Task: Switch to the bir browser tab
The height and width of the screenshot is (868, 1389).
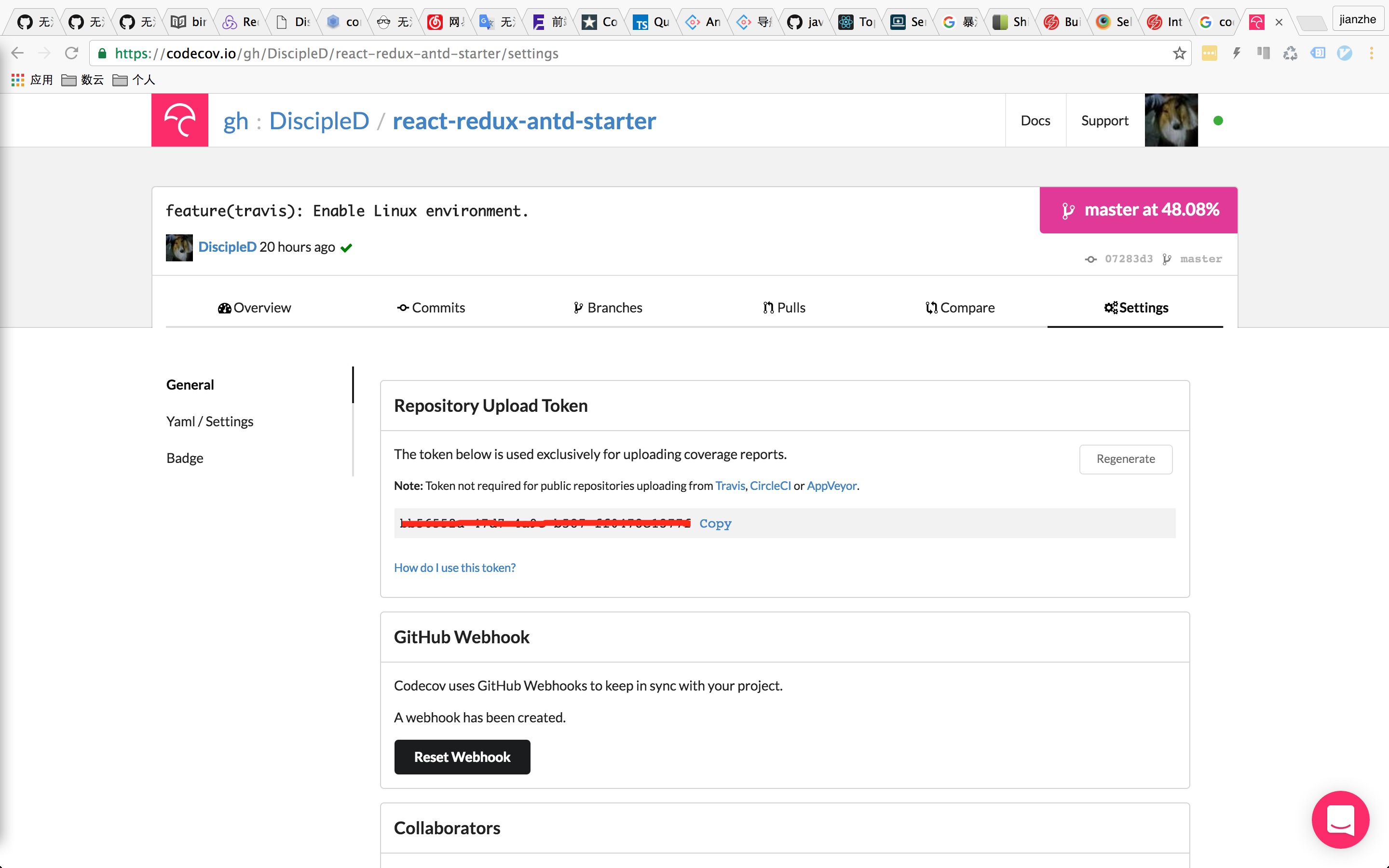Action: pyautogui.click(x=189, y=22)
